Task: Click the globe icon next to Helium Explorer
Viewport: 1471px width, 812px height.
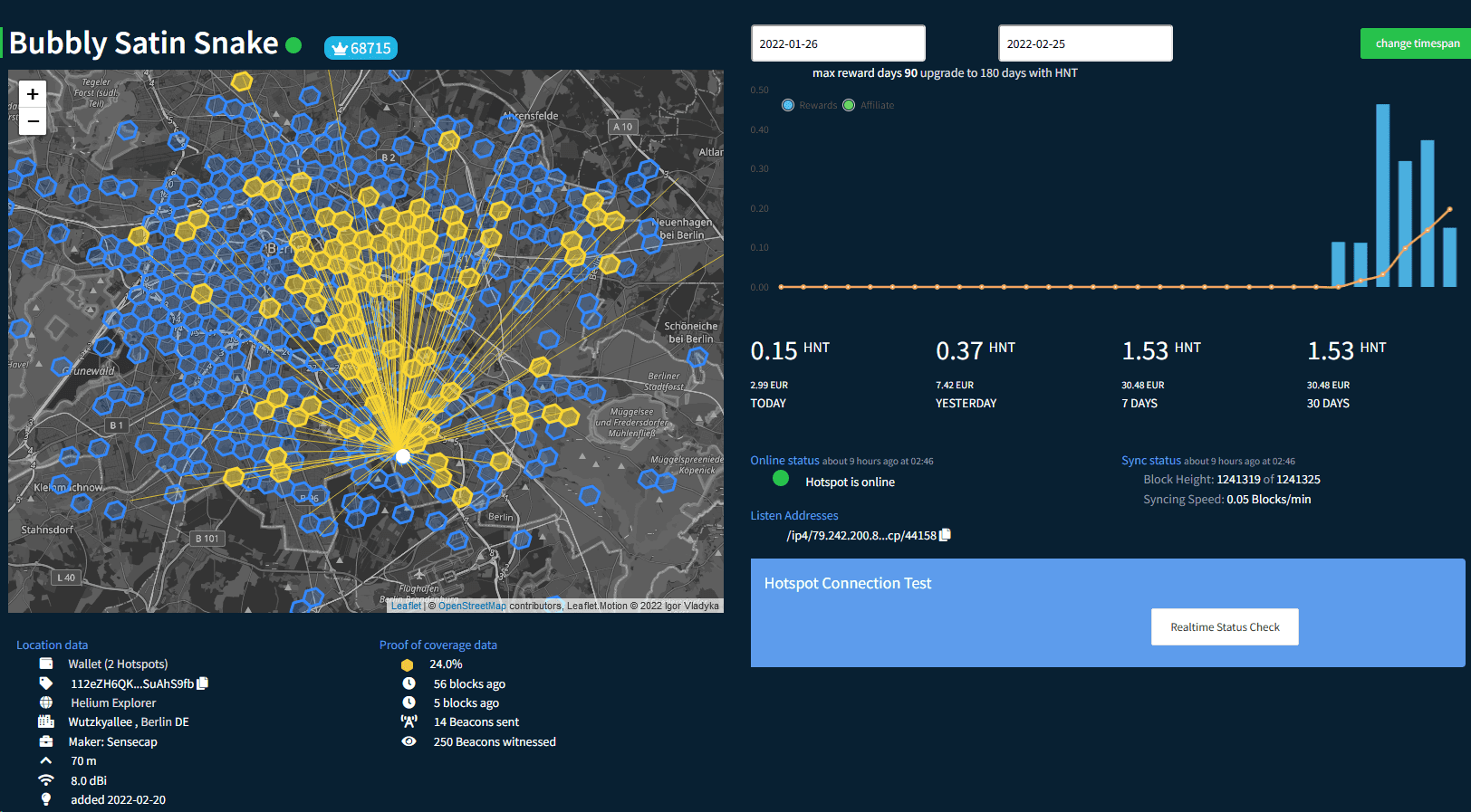Action: (x=46, y=702)
